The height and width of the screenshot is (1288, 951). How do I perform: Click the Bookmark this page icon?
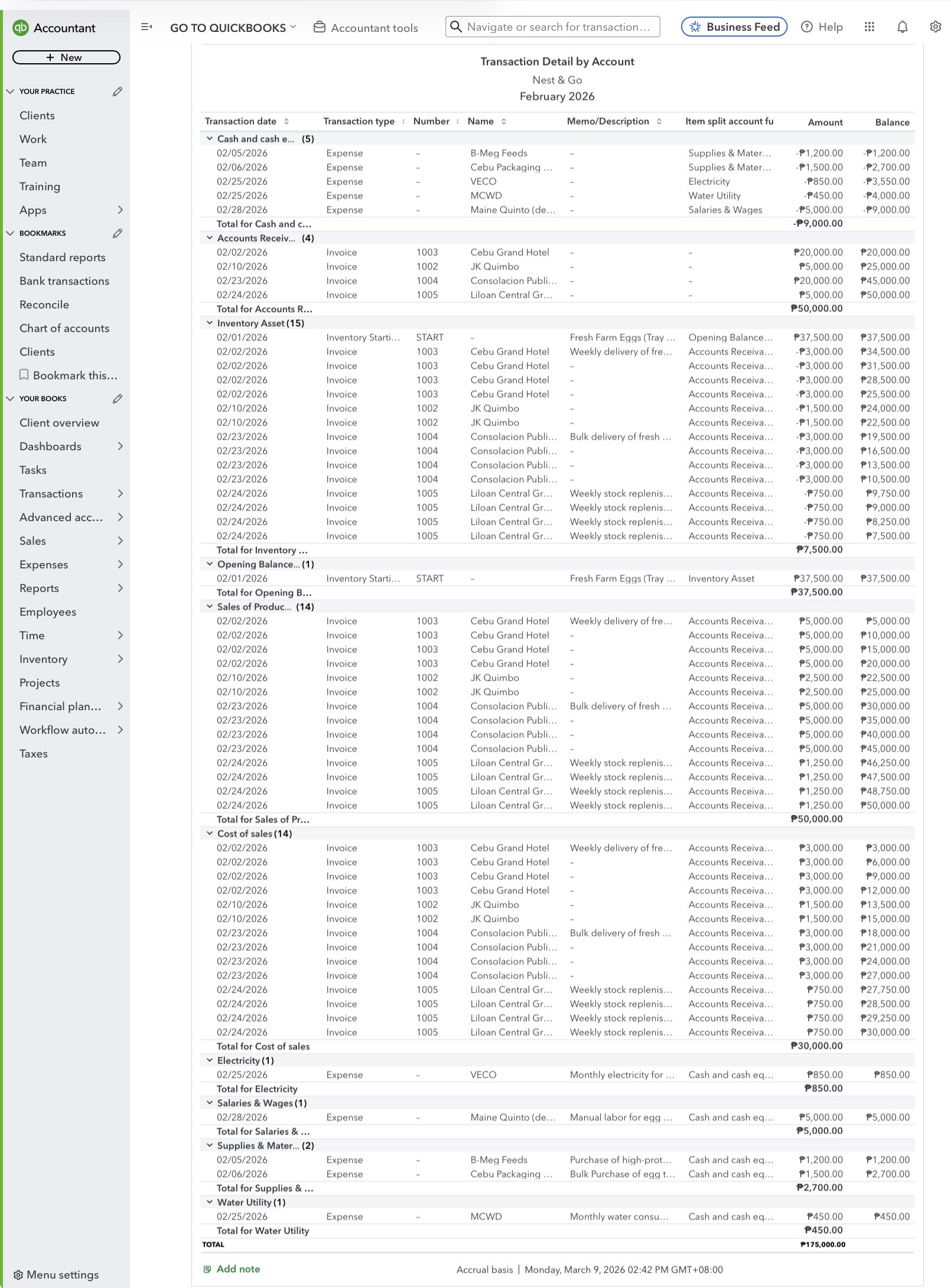24,375
